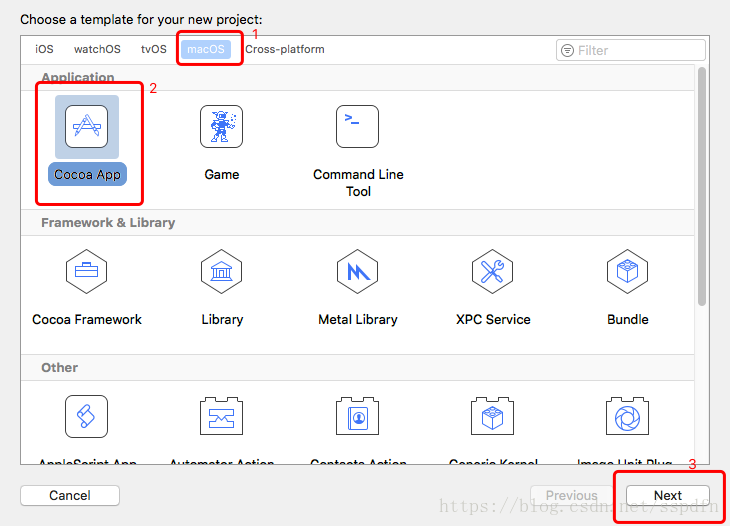730x526 pixels.
Task: Click the Next button
Action: coord(668,495)
